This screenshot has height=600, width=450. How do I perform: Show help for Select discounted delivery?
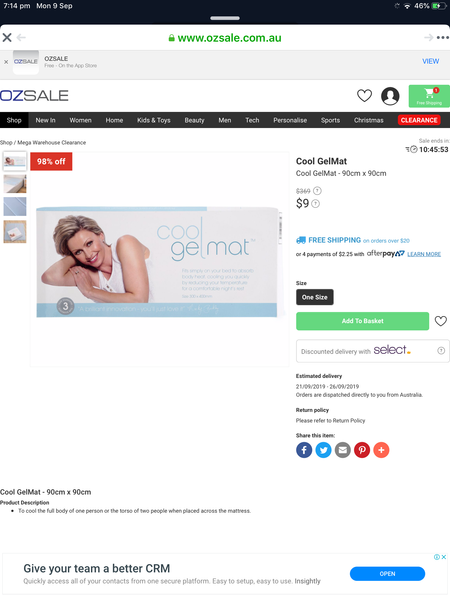click(441, 351)
